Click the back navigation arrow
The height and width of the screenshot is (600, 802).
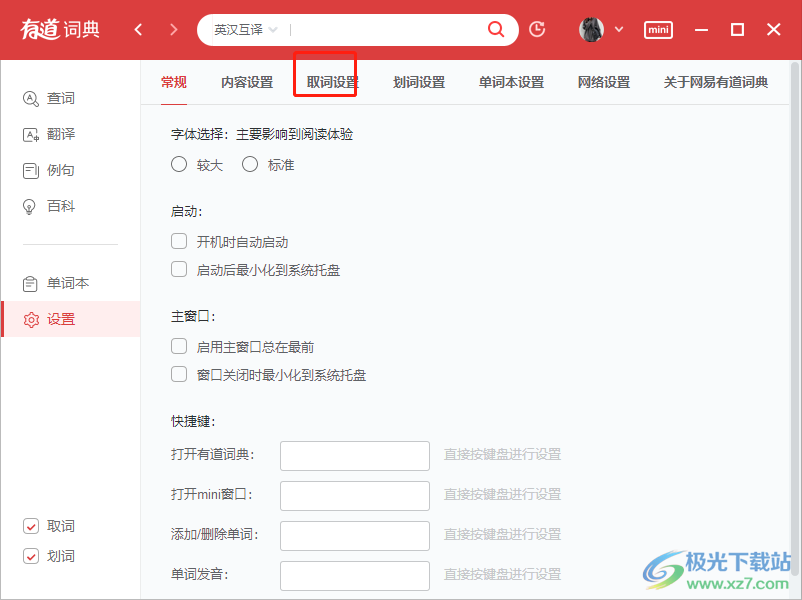[138, 30]
